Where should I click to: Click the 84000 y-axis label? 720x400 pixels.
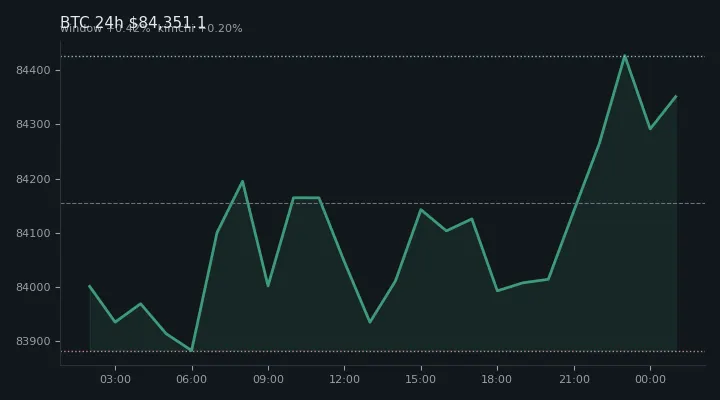point(33,287)
